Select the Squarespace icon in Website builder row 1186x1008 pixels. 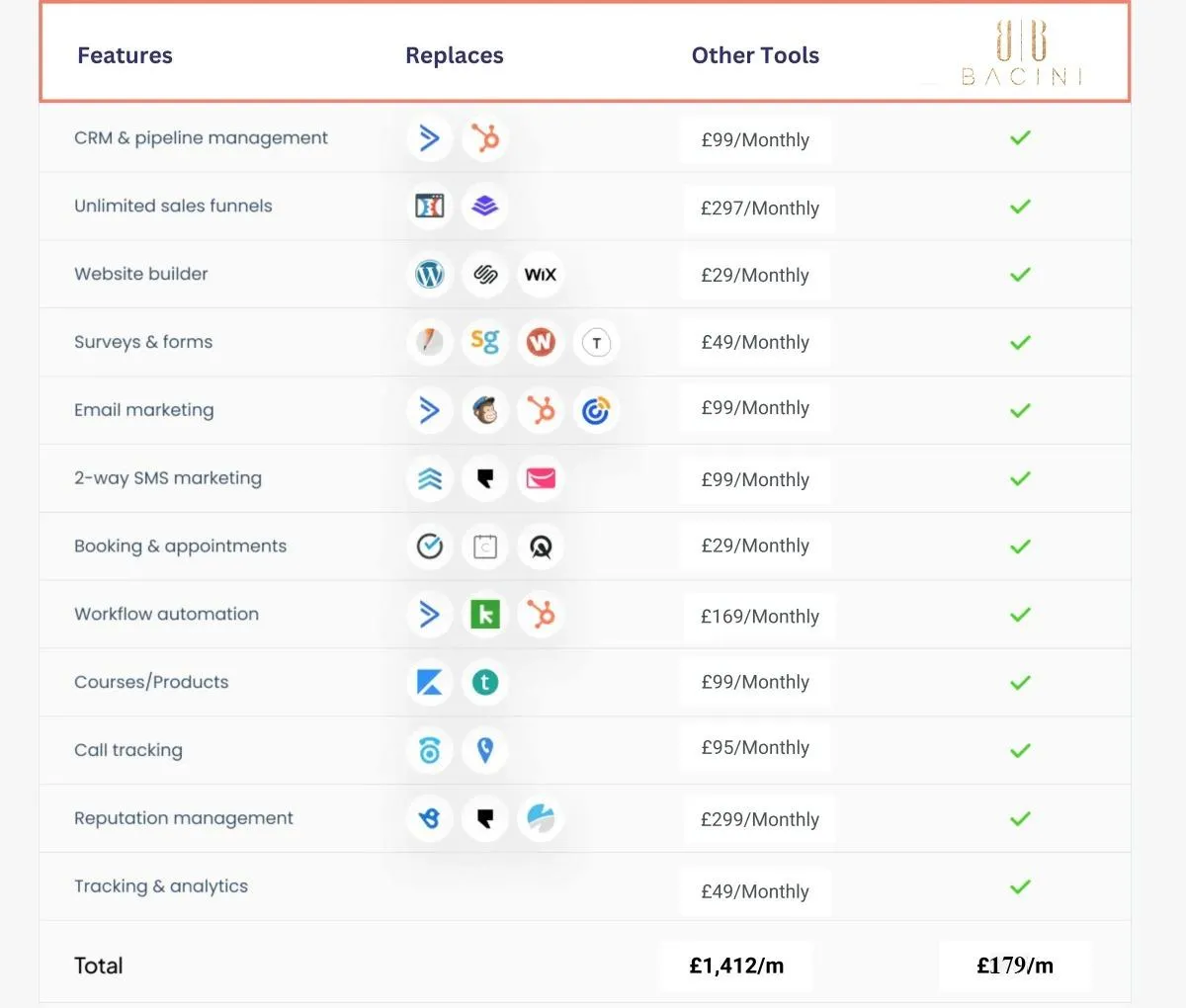coord(484,275)
